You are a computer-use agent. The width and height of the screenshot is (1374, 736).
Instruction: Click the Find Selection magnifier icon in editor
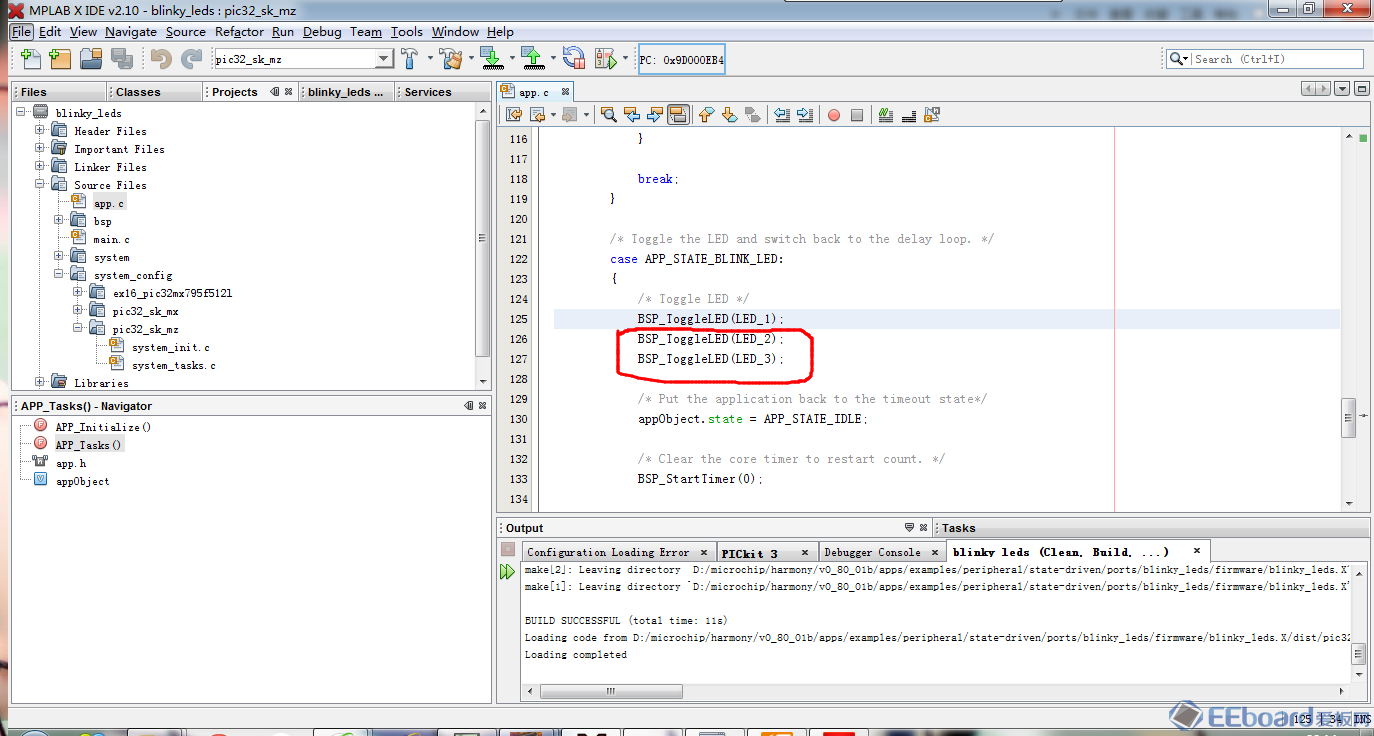pos(608,115)
